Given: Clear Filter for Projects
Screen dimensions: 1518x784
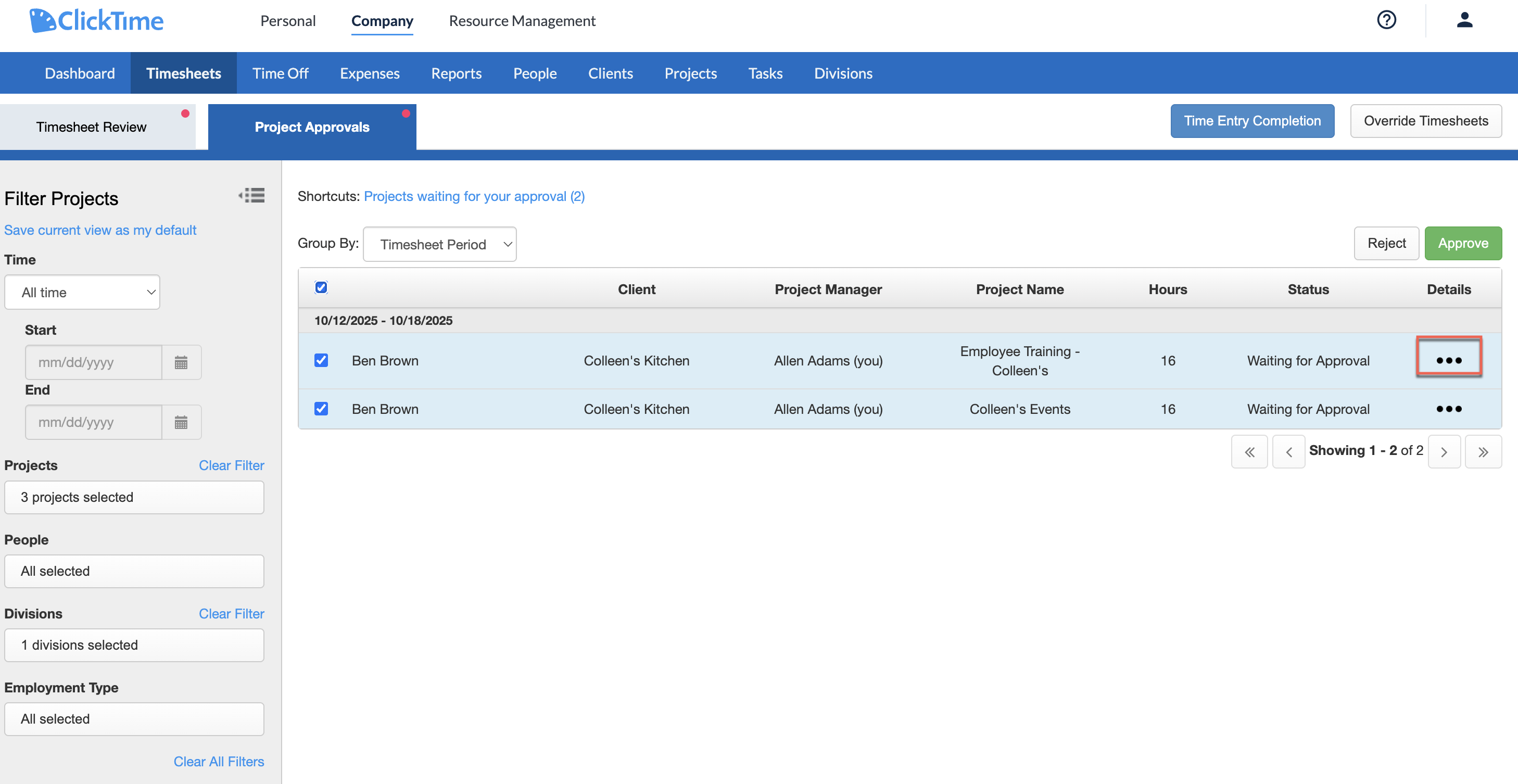Looking at the screenshot, I should 232,466.
